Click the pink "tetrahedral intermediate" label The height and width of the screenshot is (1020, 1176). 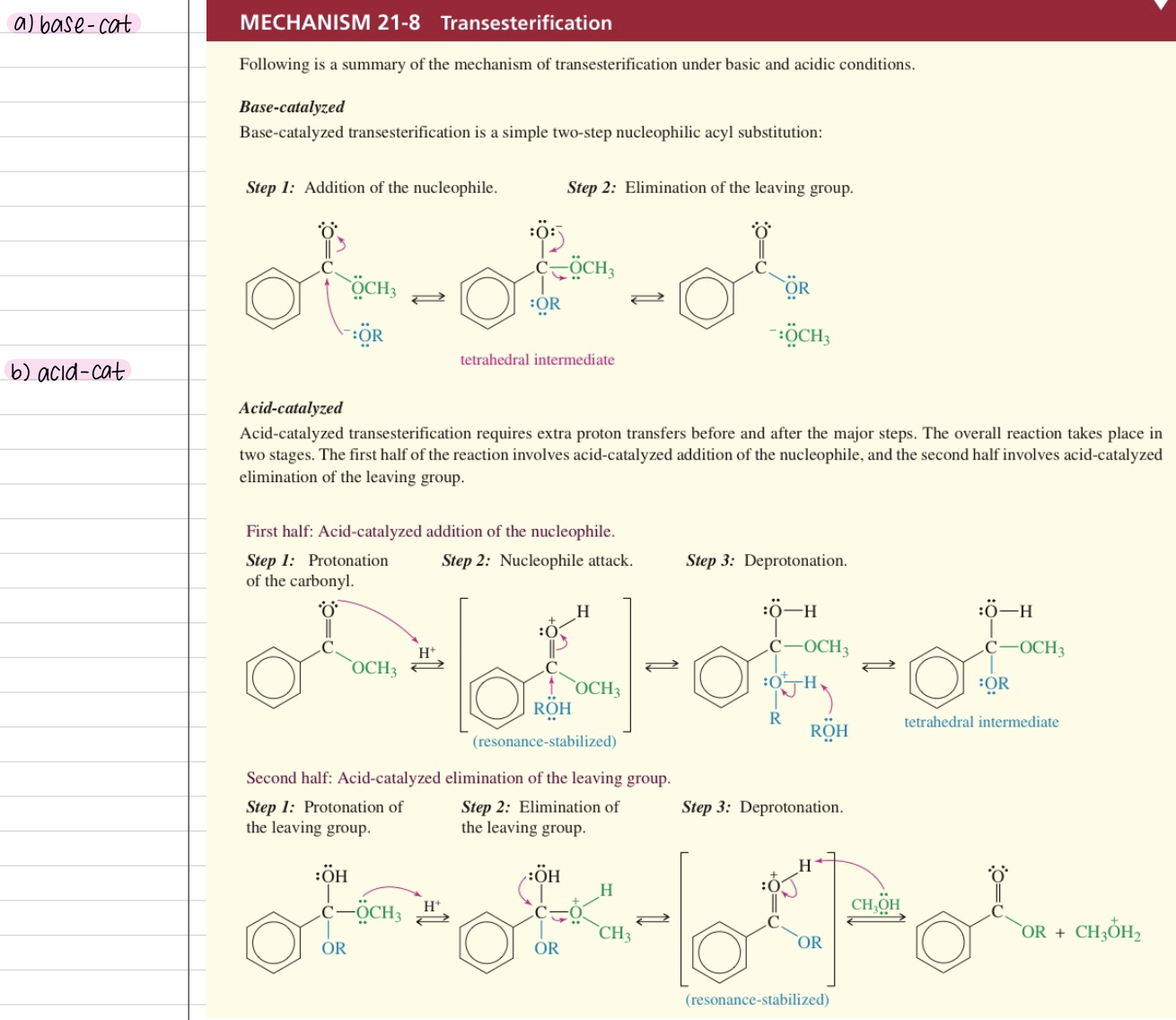point(538,359)
